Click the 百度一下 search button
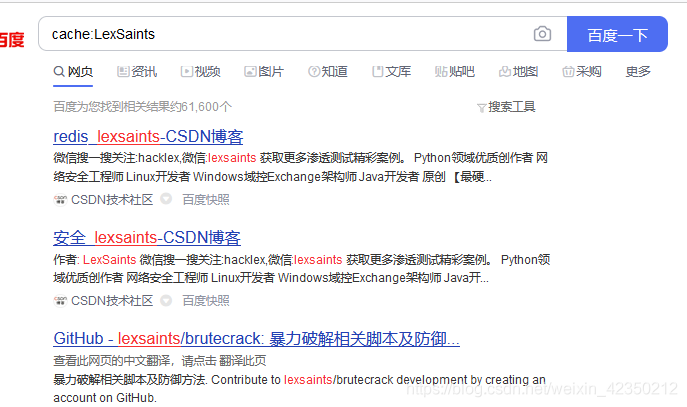The image size is (687, 407). click(x=617, y=34)
